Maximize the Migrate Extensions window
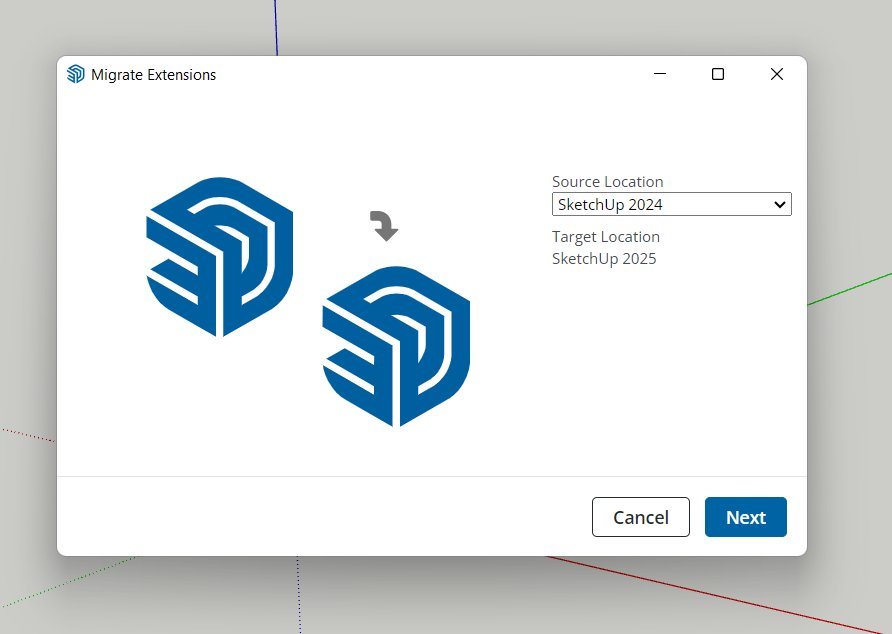Viewport: 892px width, 634px height. (x=717, y=74)
